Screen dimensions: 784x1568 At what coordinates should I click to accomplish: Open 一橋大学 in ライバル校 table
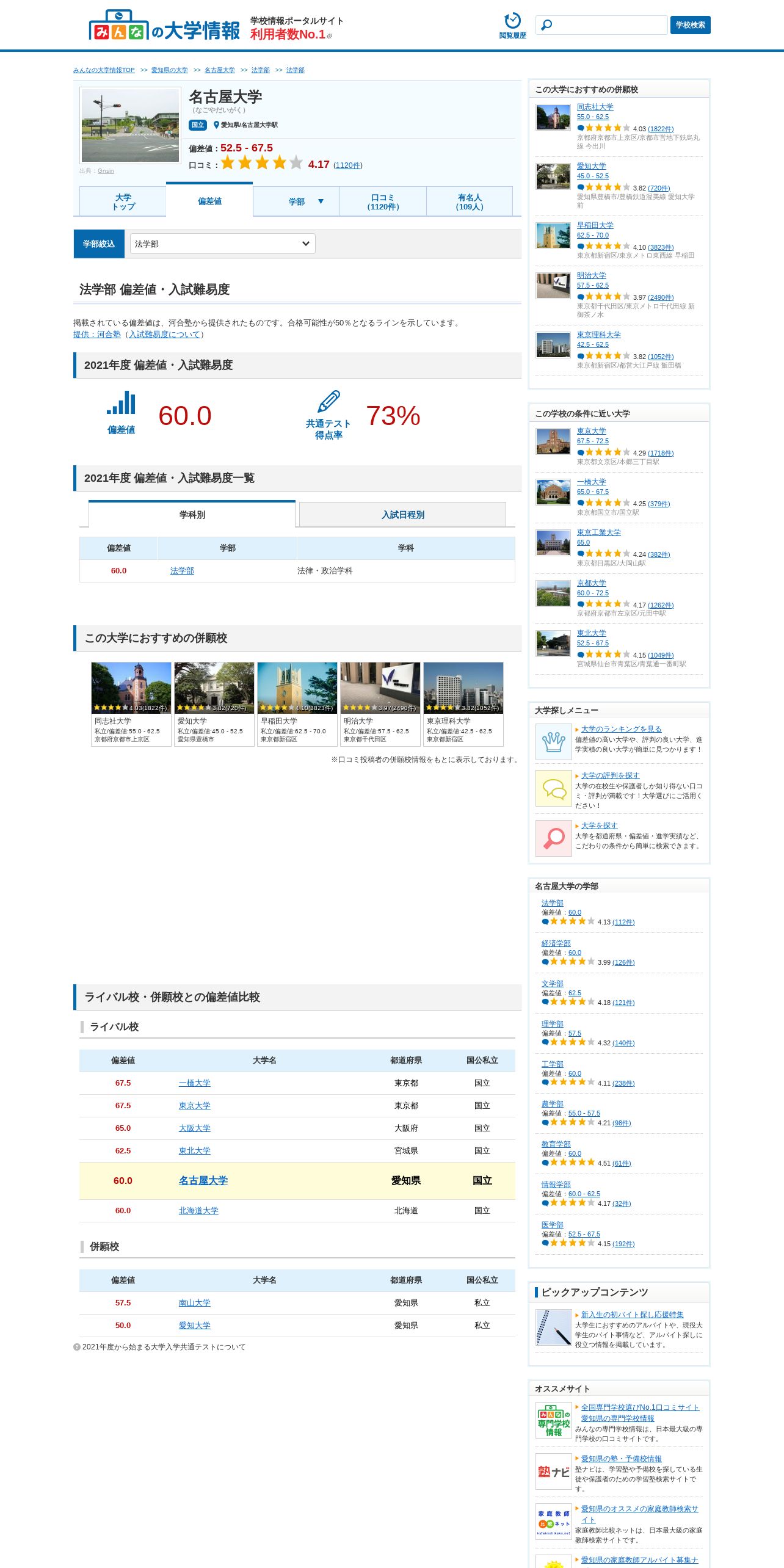[x=194, y=1083]
